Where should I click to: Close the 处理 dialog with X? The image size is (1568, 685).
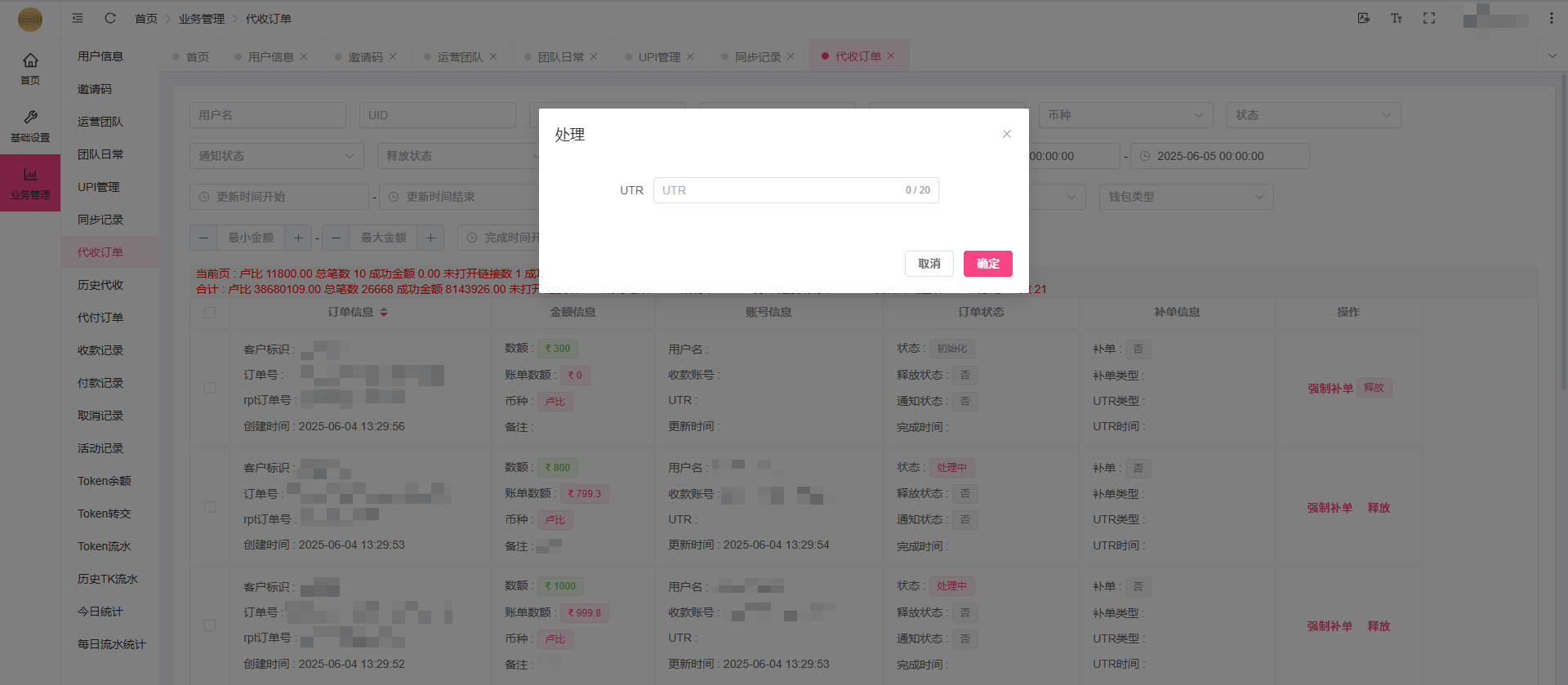click(x=1006, y=134)
